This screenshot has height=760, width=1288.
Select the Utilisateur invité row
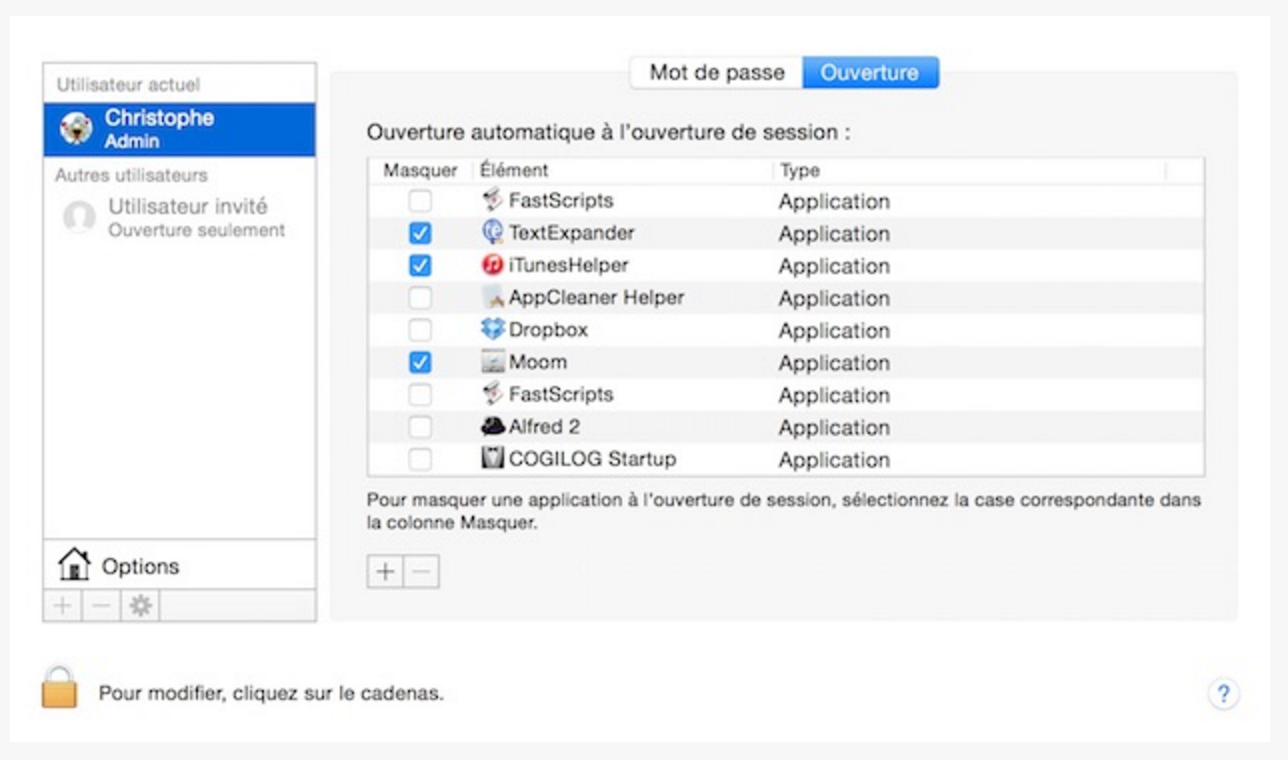pos(179,217)
